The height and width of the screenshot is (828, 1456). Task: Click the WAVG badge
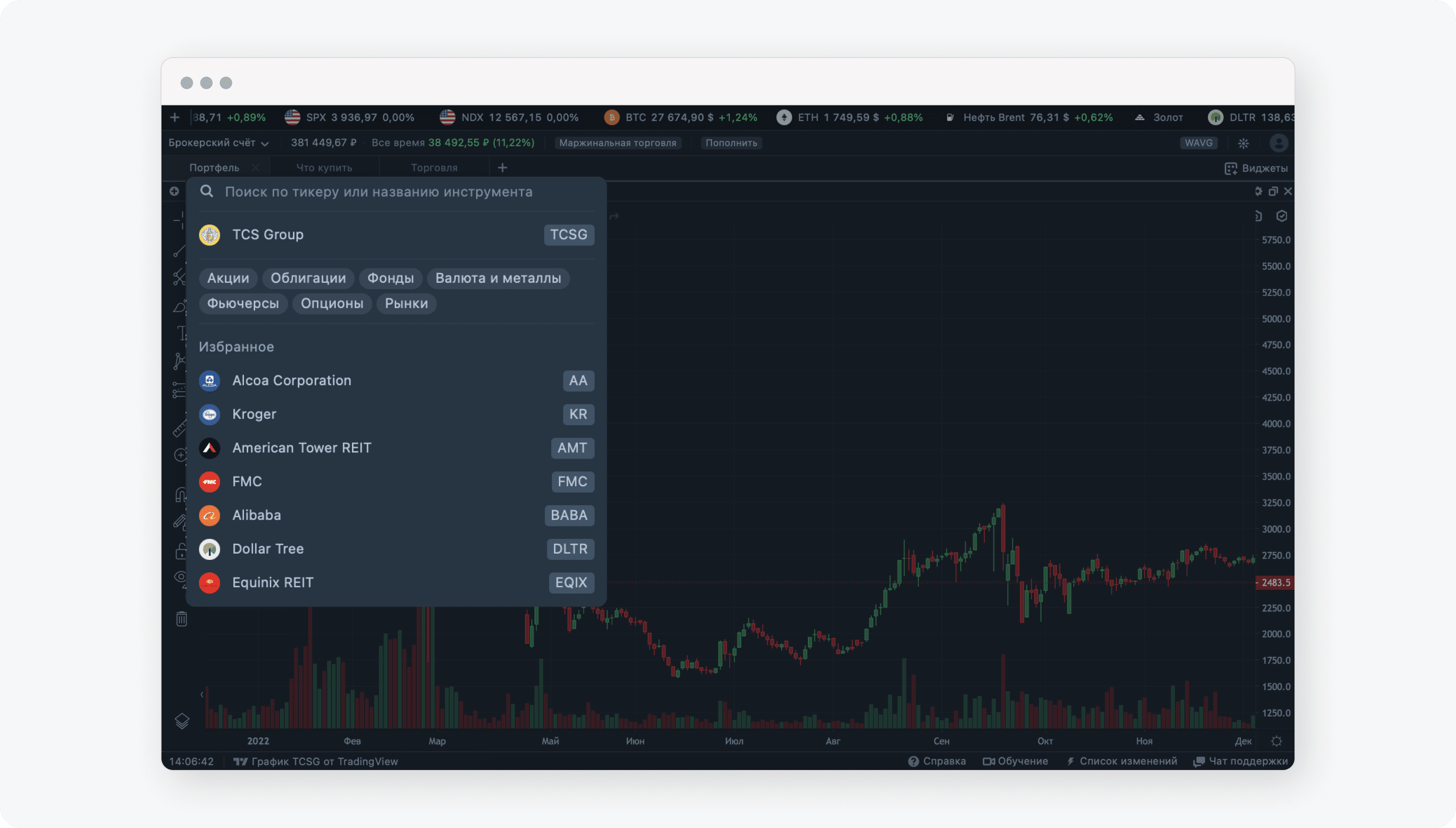(1199, 143)
